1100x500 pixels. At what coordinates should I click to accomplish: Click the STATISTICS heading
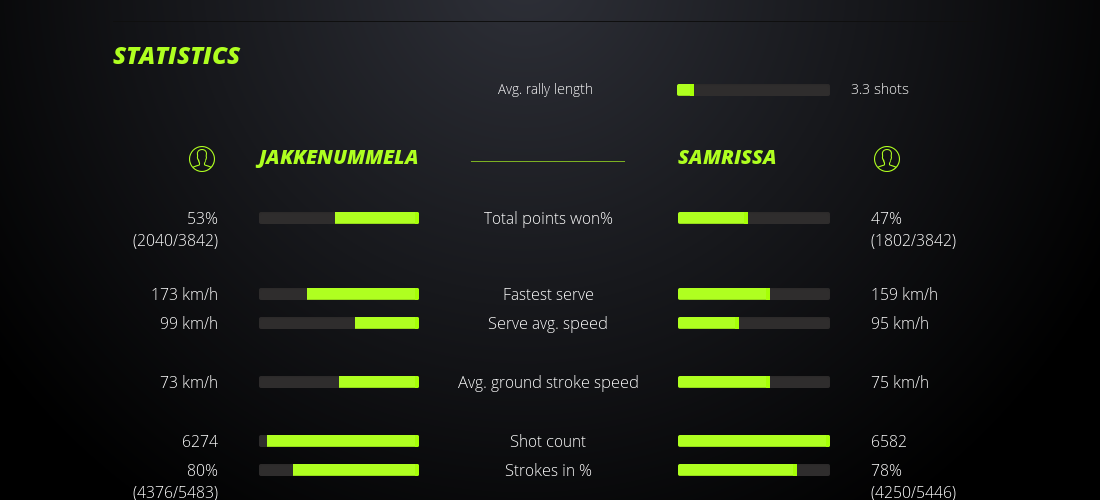[177, 56]
